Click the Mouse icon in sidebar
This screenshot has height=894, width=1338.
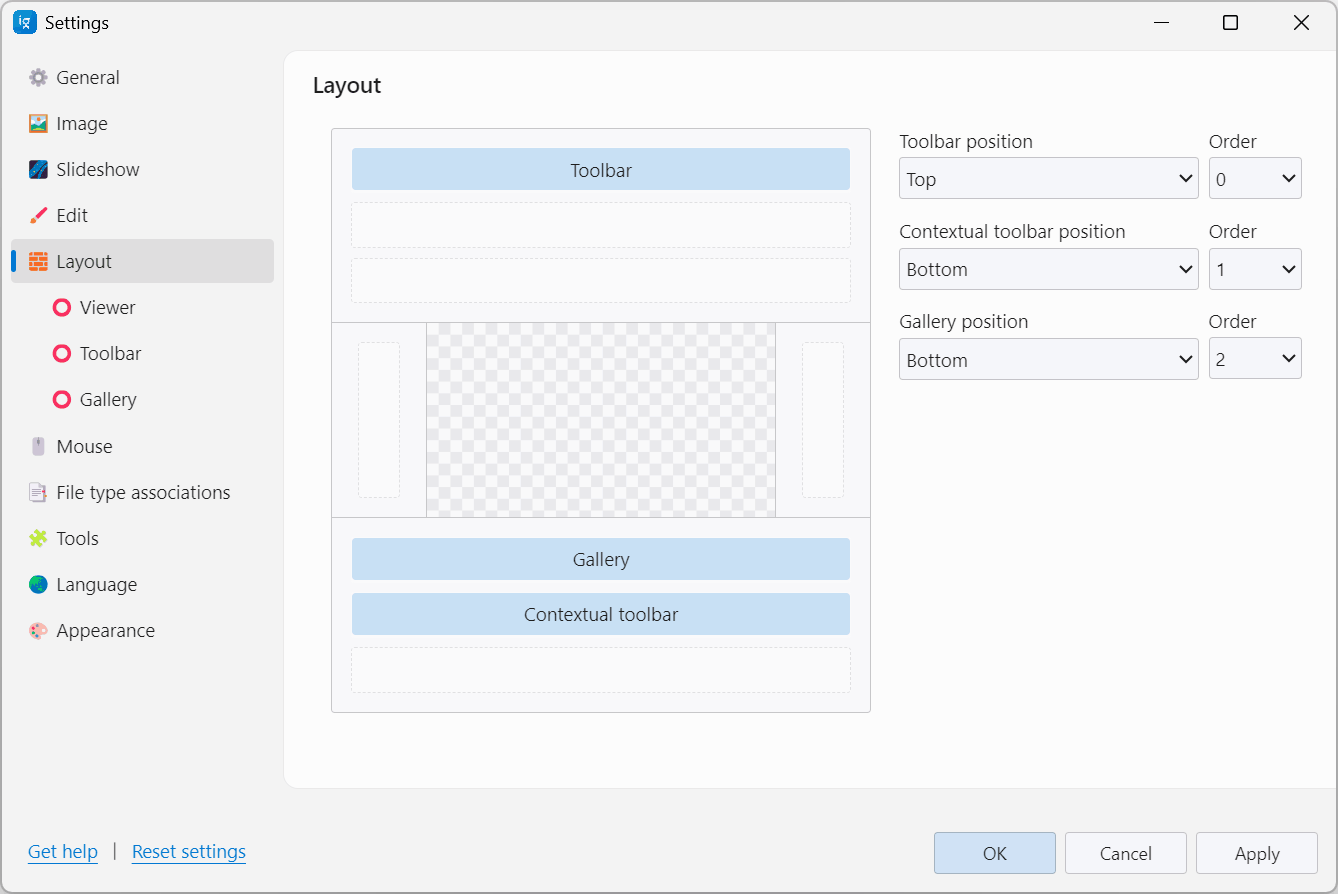pos(38,447)
